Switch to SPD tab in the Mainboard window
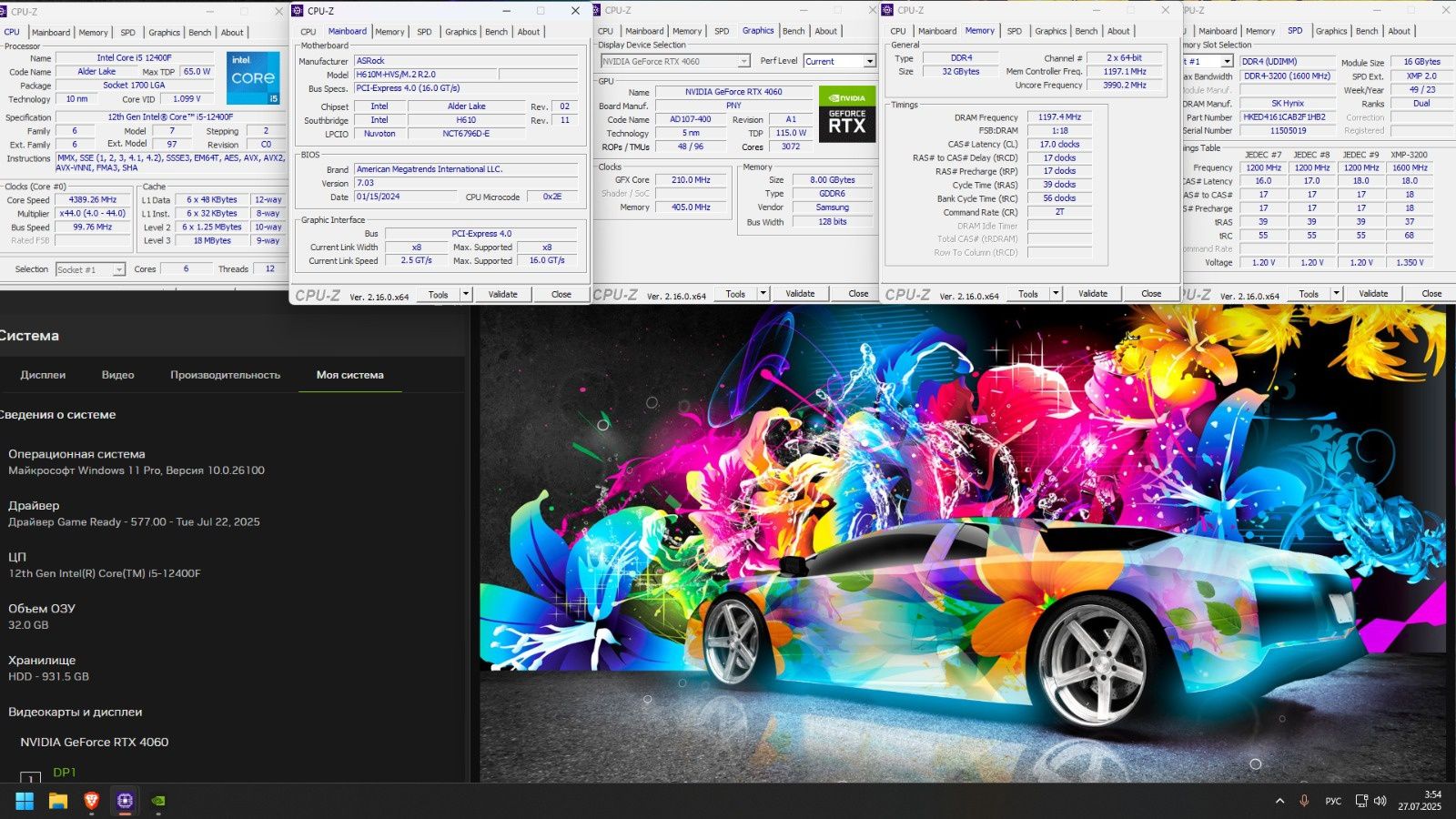This screenshot has width=1456, height=819. pyautogui.click(x=424, y=32)
